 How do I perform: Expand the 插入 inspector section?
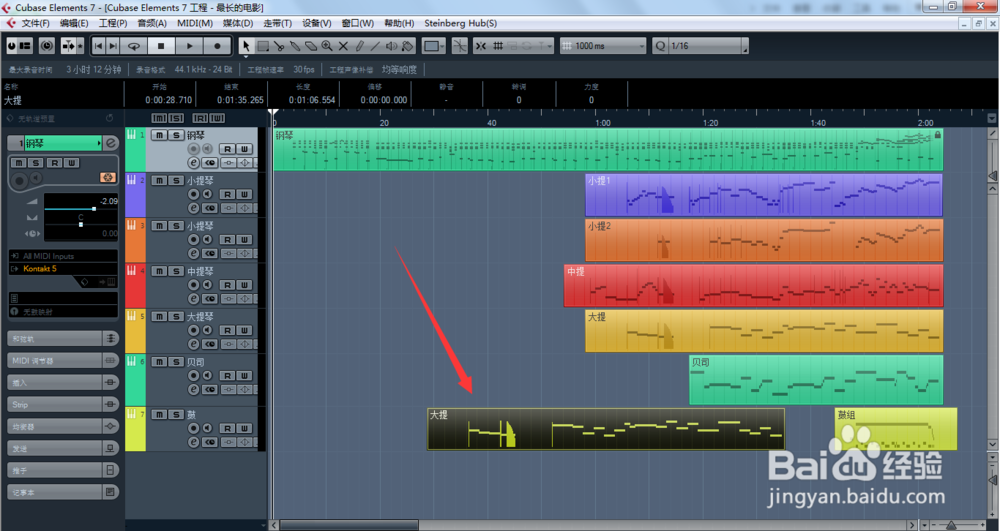(62, 382)
